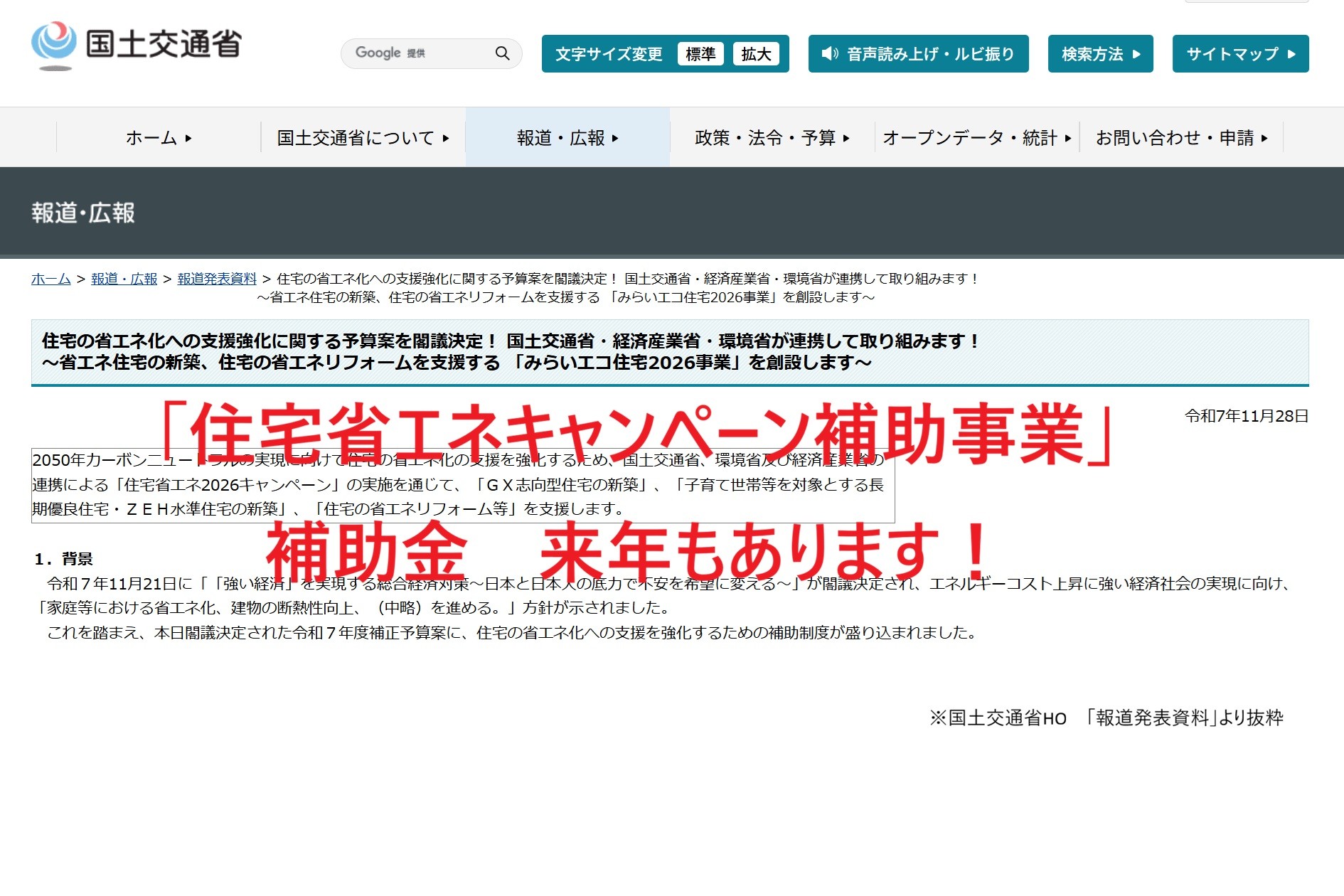
Task: Click the arrow icon on サイトマップ
Action: [x=1291, y=54]
